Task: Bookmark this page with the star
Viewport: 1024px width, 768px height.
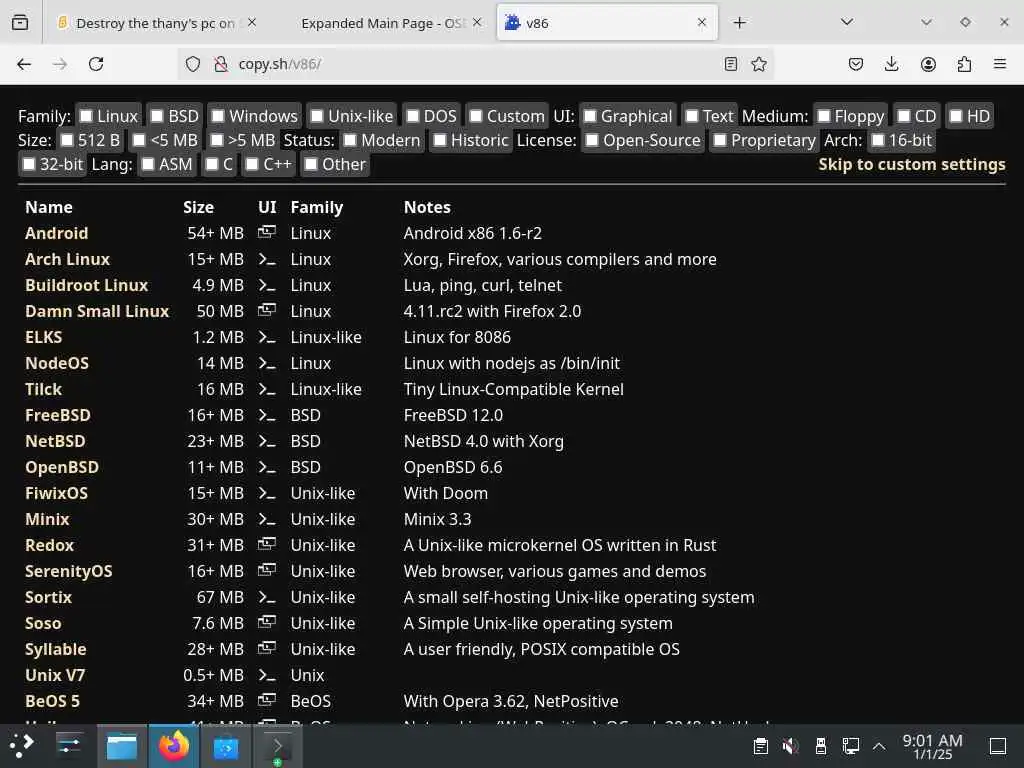Action: click(759, 64)
